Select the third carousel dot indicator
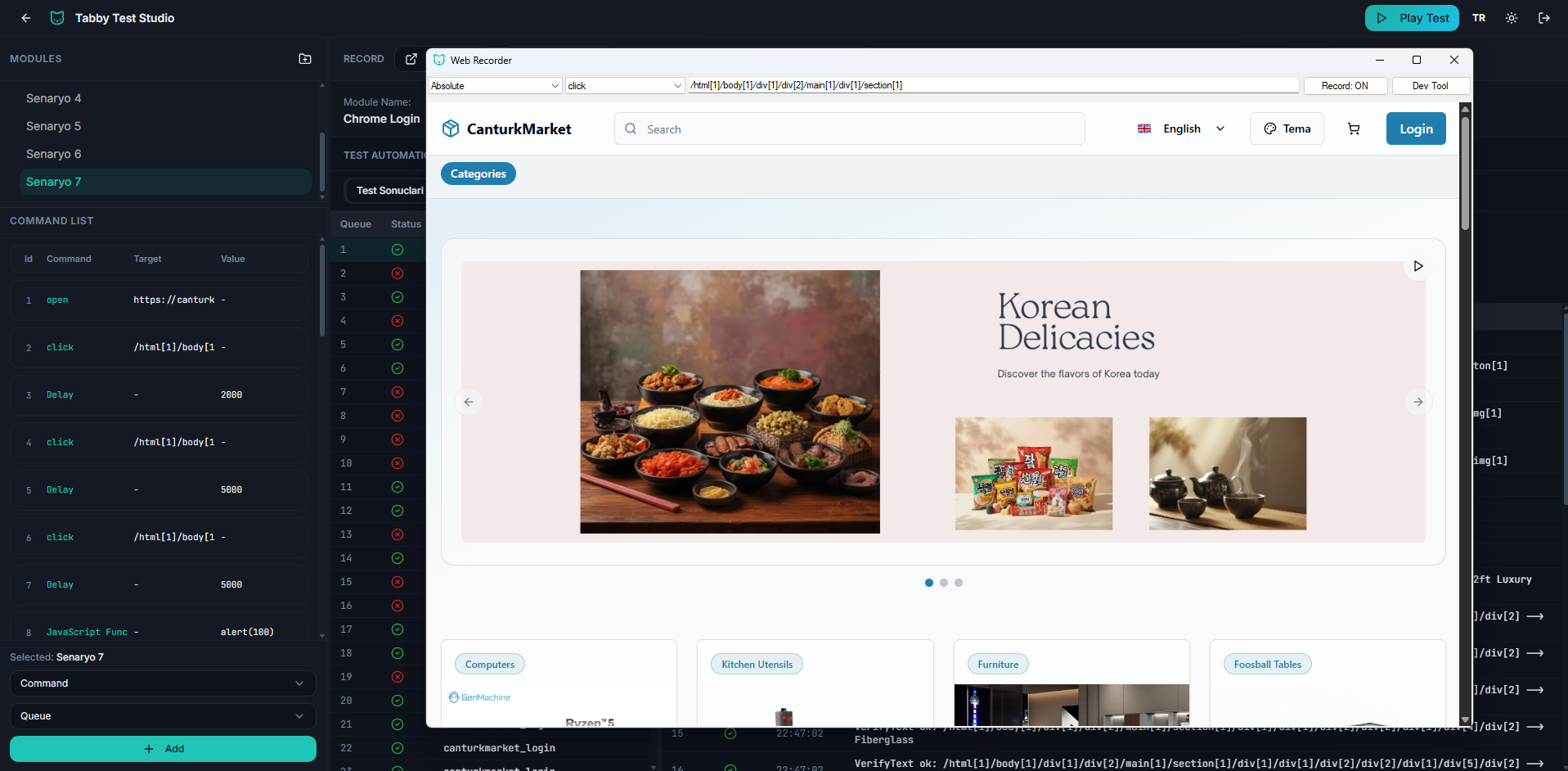The image size is (1568, 771). pos(959,583)
